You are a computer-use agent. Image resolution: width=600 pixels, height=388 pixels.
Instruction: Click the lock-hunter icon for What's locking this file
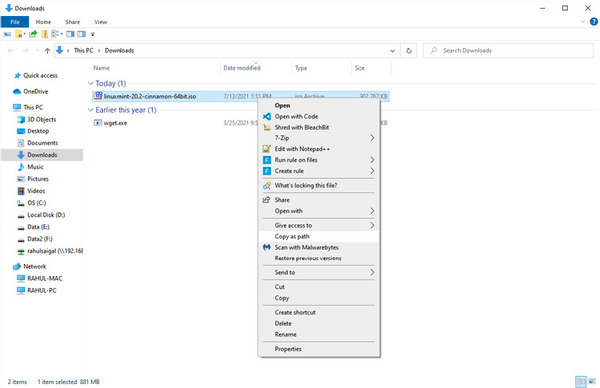click(267, 186)
